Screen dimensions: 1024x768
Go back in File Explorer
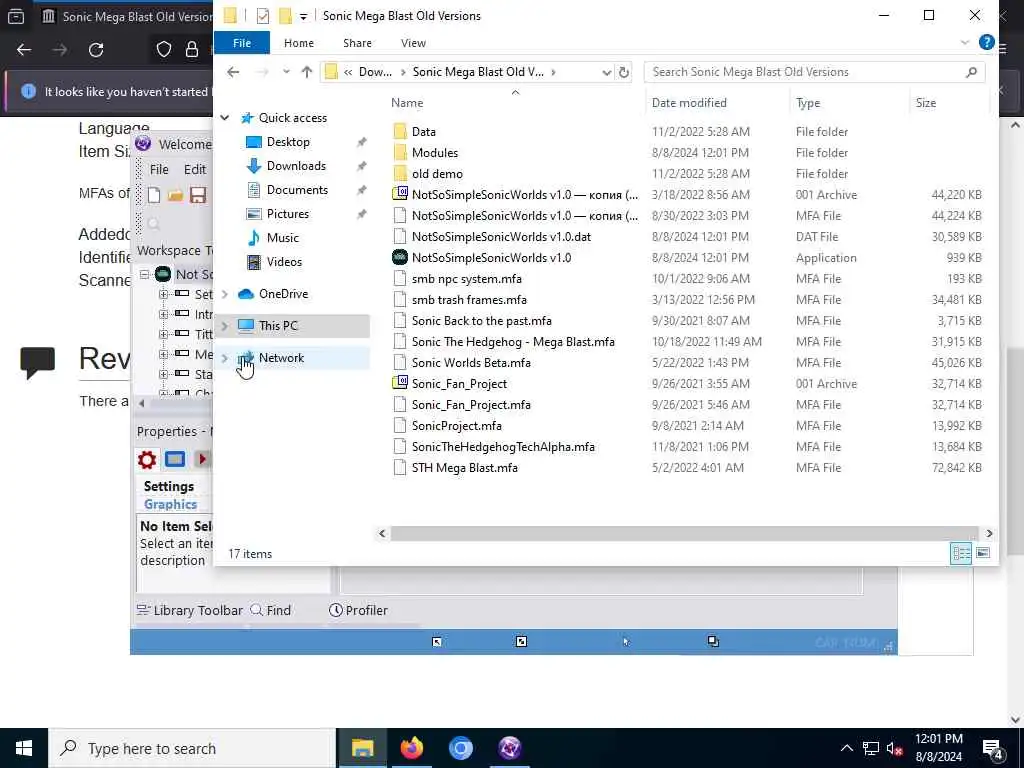tap(233, 72)
